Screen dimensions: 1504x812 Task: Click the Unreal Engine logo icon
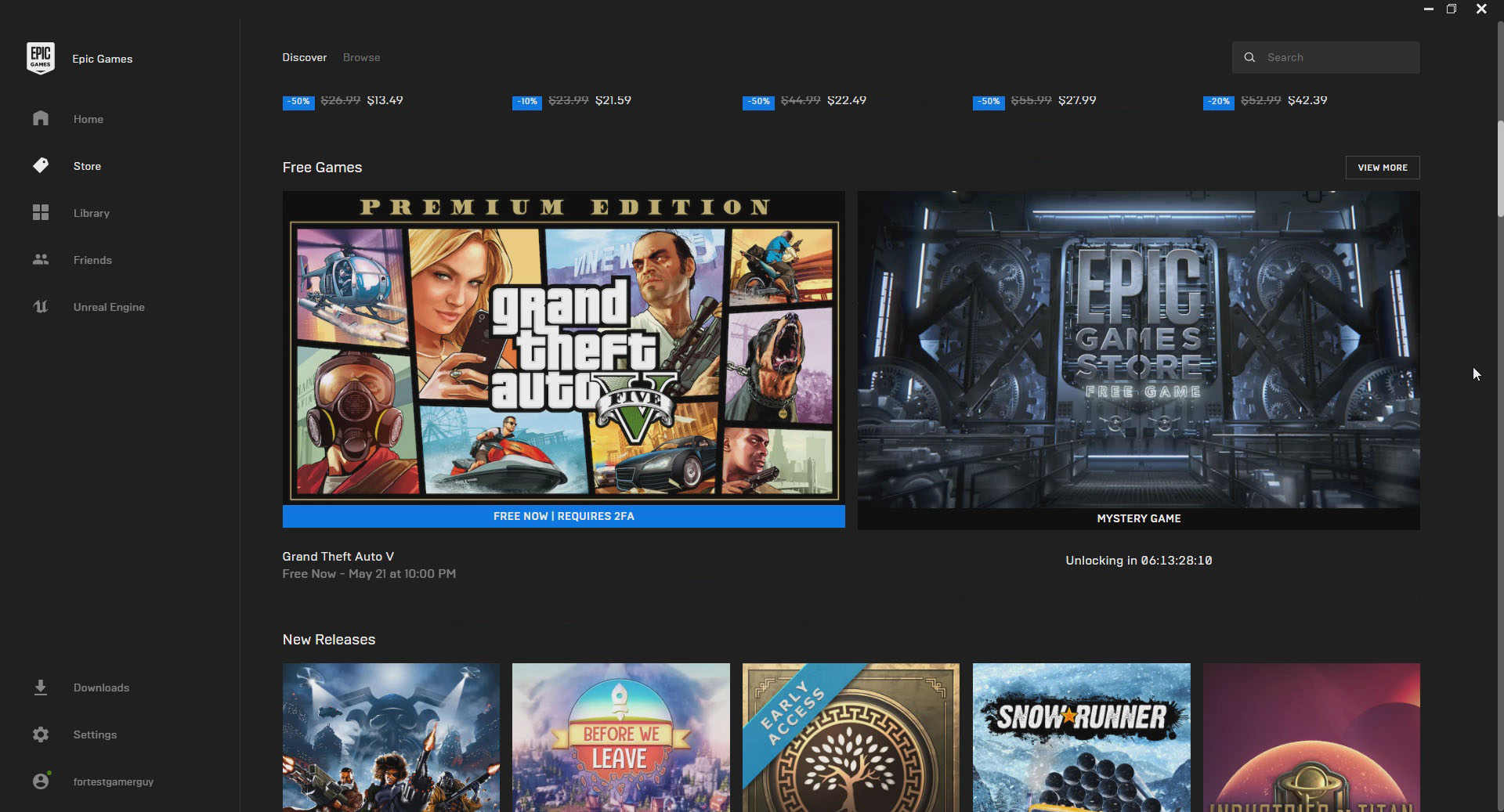41,306
